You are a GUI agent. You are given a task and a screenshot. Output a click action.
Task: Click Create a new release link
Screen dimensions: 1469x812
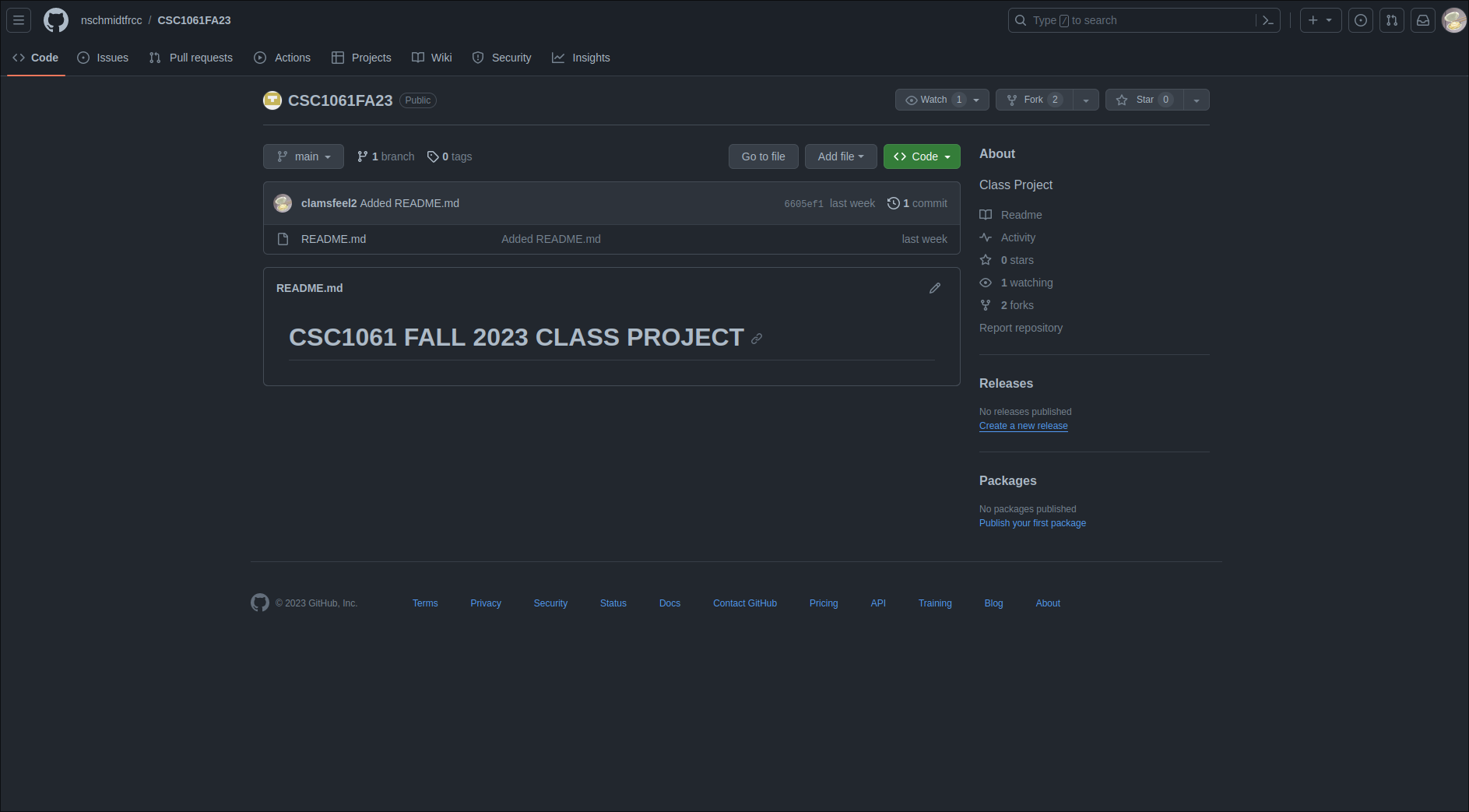(x=1023, y=426)
